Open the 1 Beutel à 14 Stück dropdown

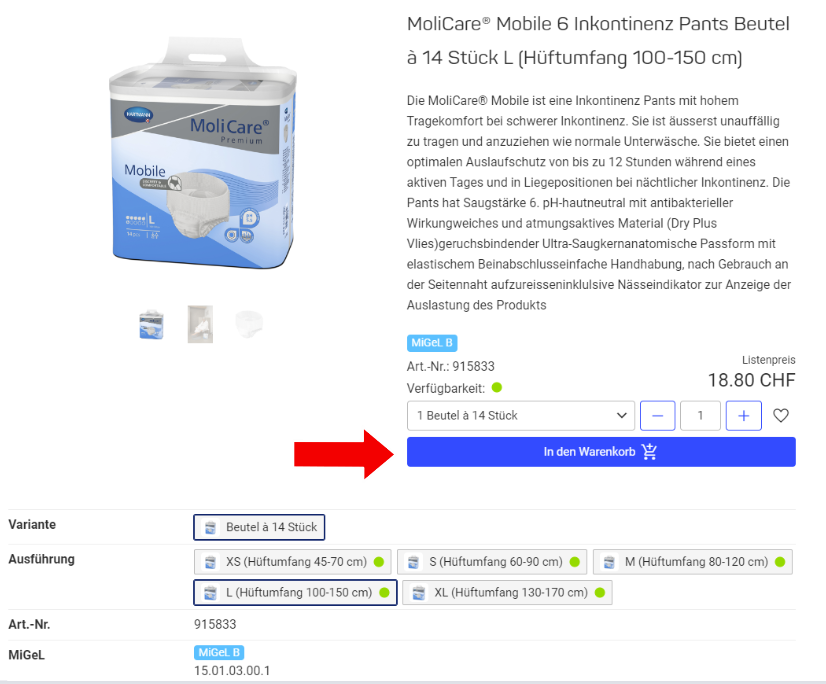pos(520,416)
